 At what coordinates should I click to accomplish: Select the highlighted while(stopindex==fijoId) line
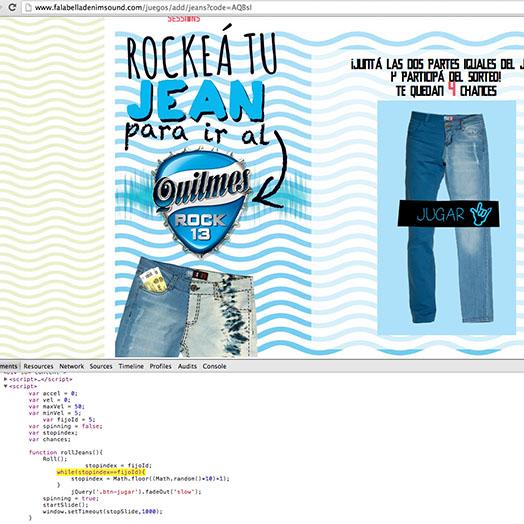tap(101, 472)
